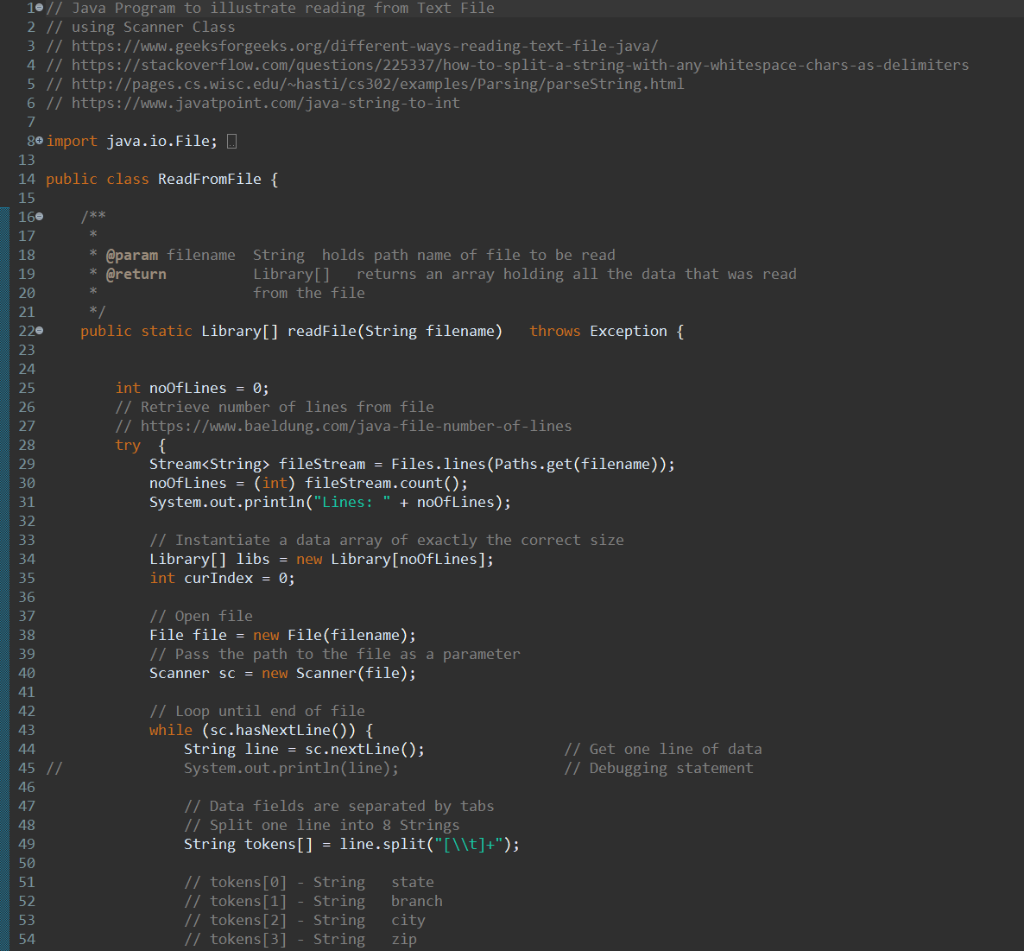Click line number 29 in the gutter
Viewport: 1024px width, 951px height.
click(26, 463)
